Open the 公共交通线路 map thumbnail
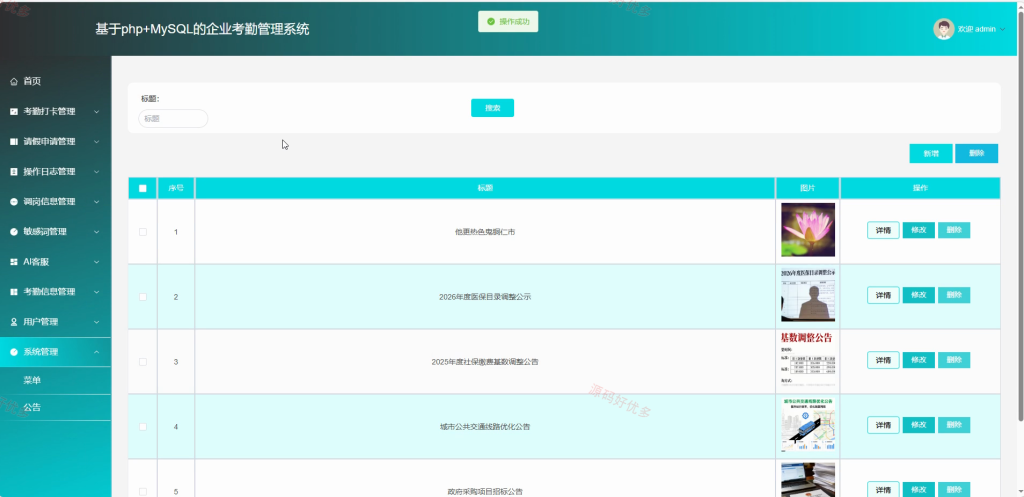This screenshot has width=1024, height=497. click(808, 425)
